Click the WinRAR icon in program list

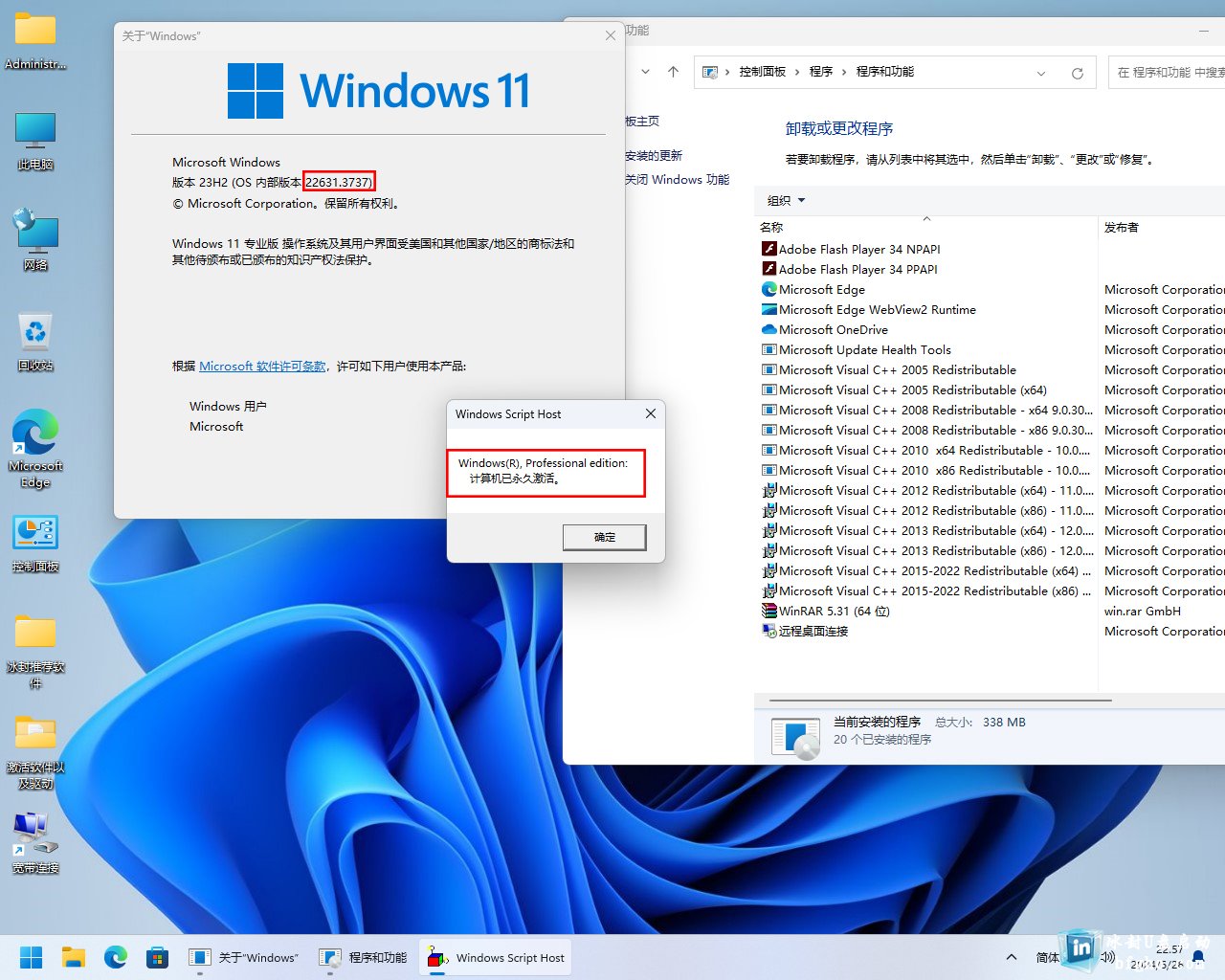tap(768, 611)
